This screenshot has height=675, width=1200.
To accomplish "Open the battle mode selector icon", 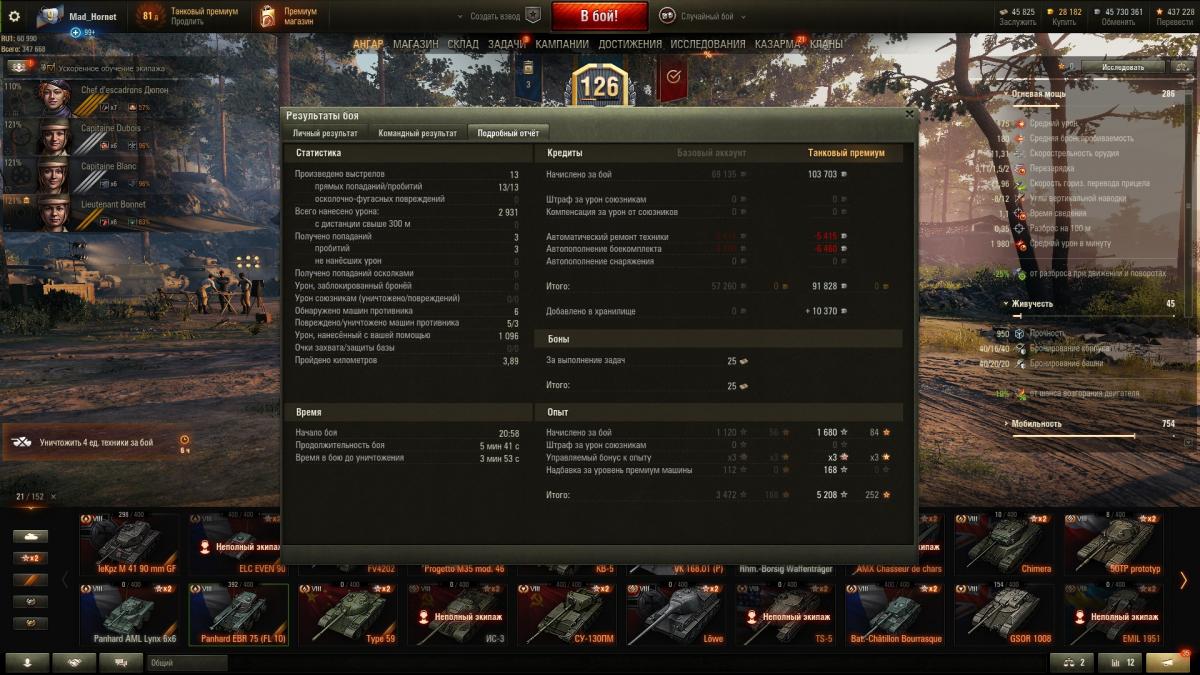I will pos(667,16).
